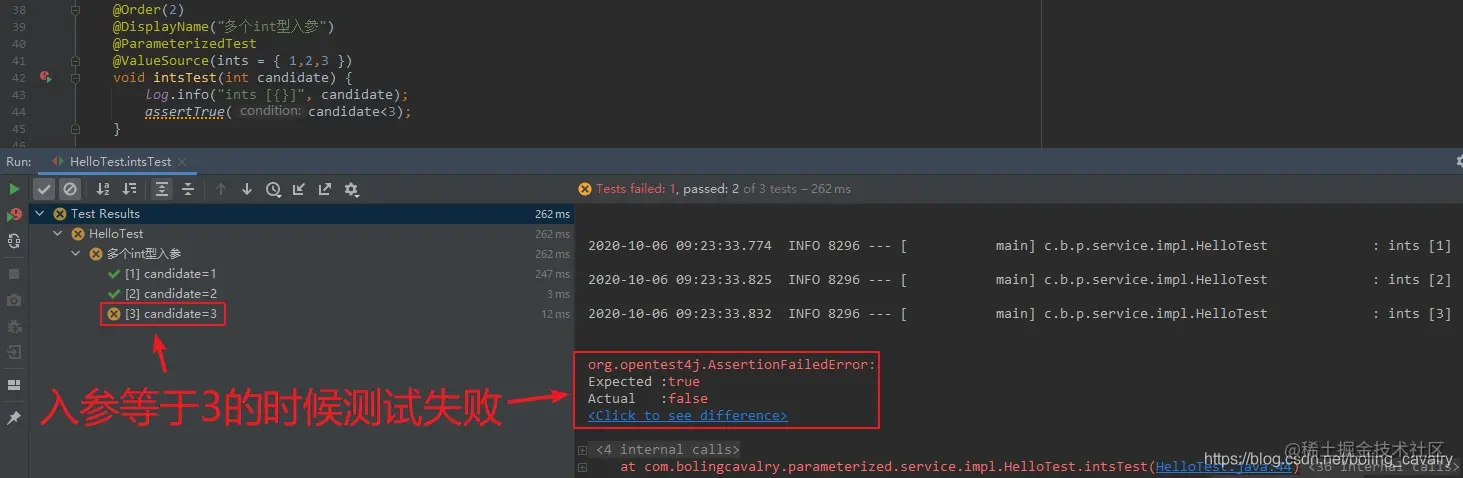This screenshot has height=478, width=1463.
Task: Click the @ValueSource annotation line
Action: point(232,60)
